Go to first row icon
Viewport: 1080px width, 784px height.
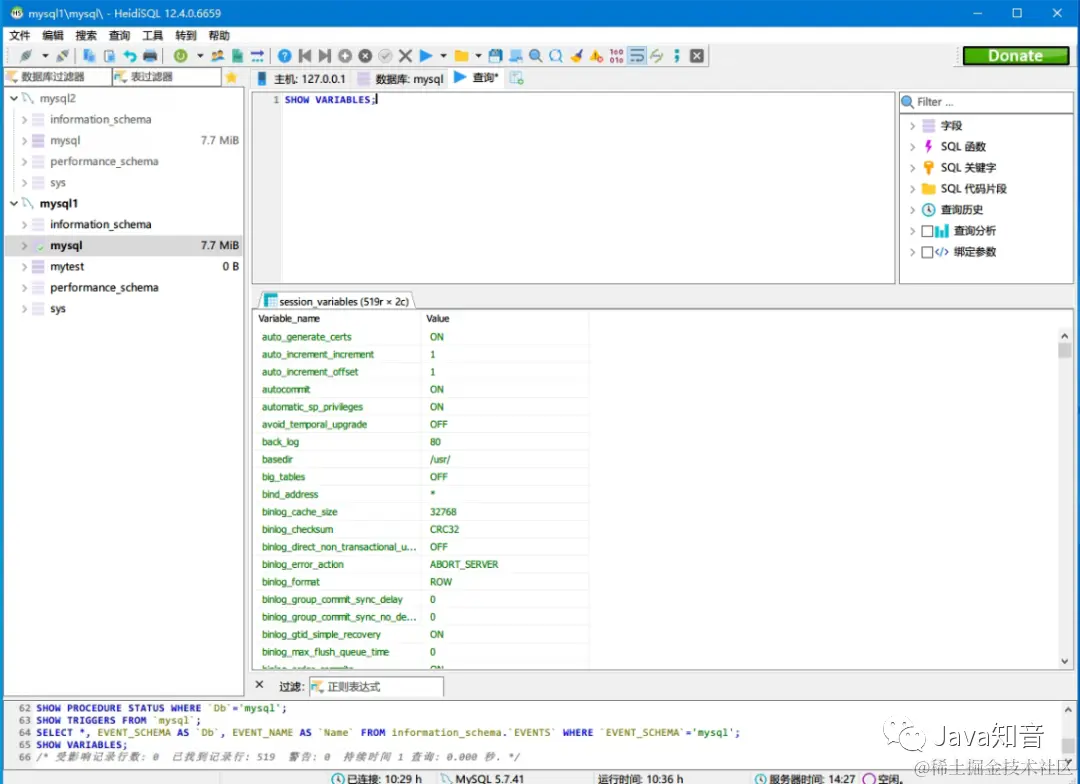click(304, 56)
